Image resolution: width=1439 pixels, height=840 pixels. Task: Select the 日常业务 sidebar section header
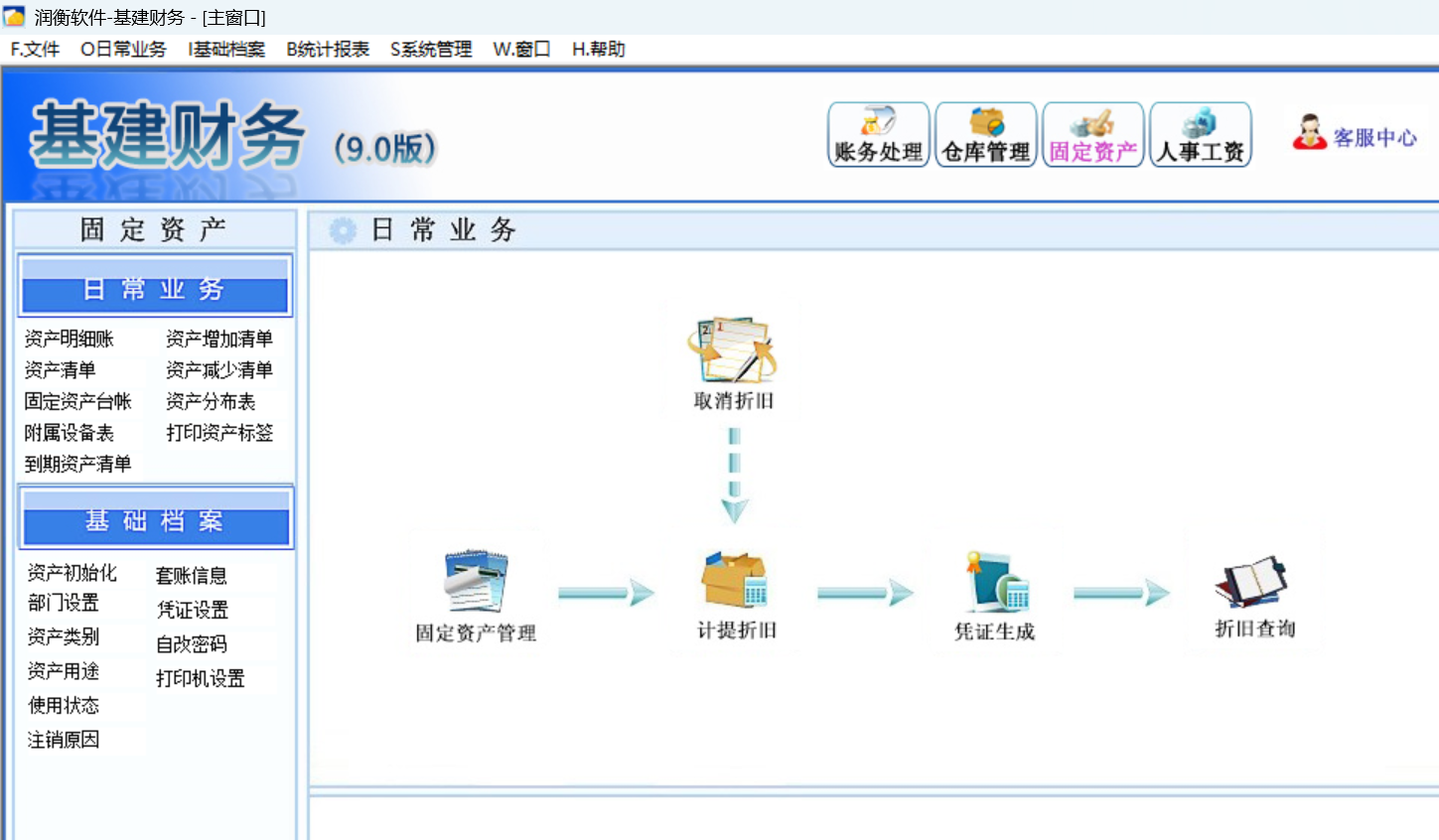[x=155, y=286]
